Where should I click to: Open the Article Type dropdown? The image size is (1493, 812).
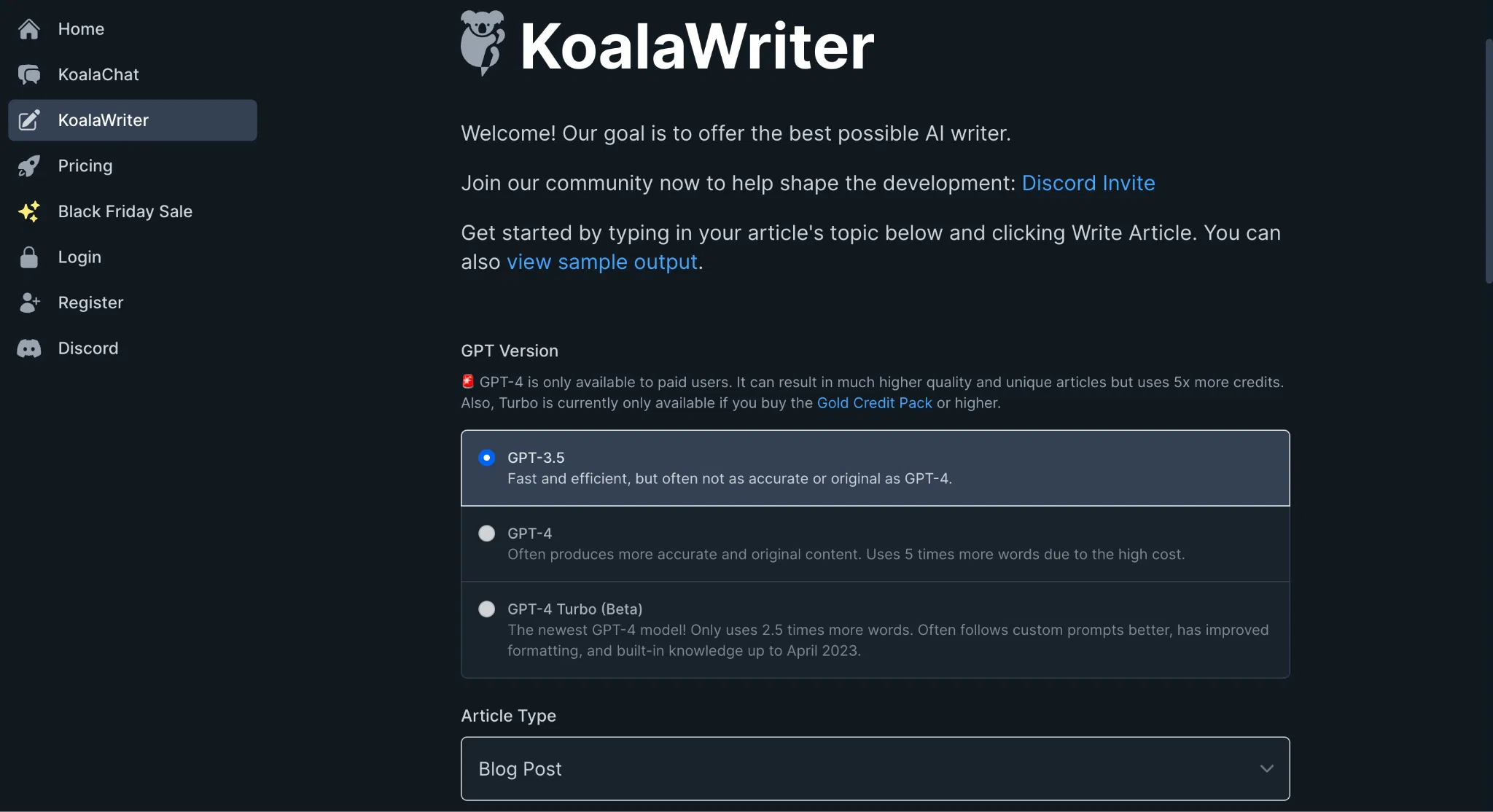point(875,768)
